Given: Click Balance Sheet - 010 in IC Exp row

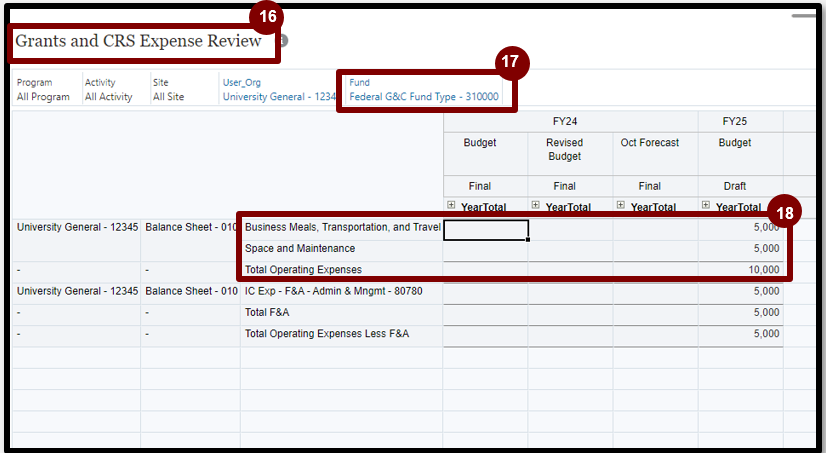Looking at the screenshot, I should 191,291.
